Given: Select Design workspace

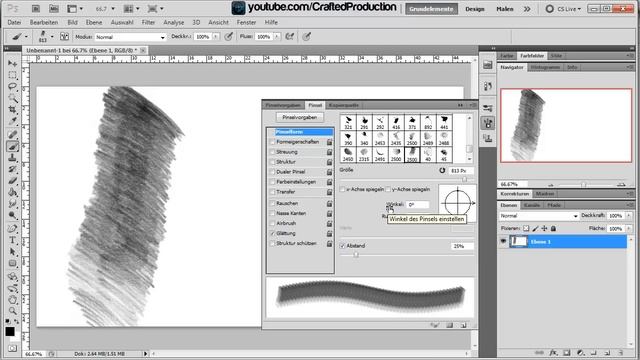Looking at the screenshot, I should (475, 9).
